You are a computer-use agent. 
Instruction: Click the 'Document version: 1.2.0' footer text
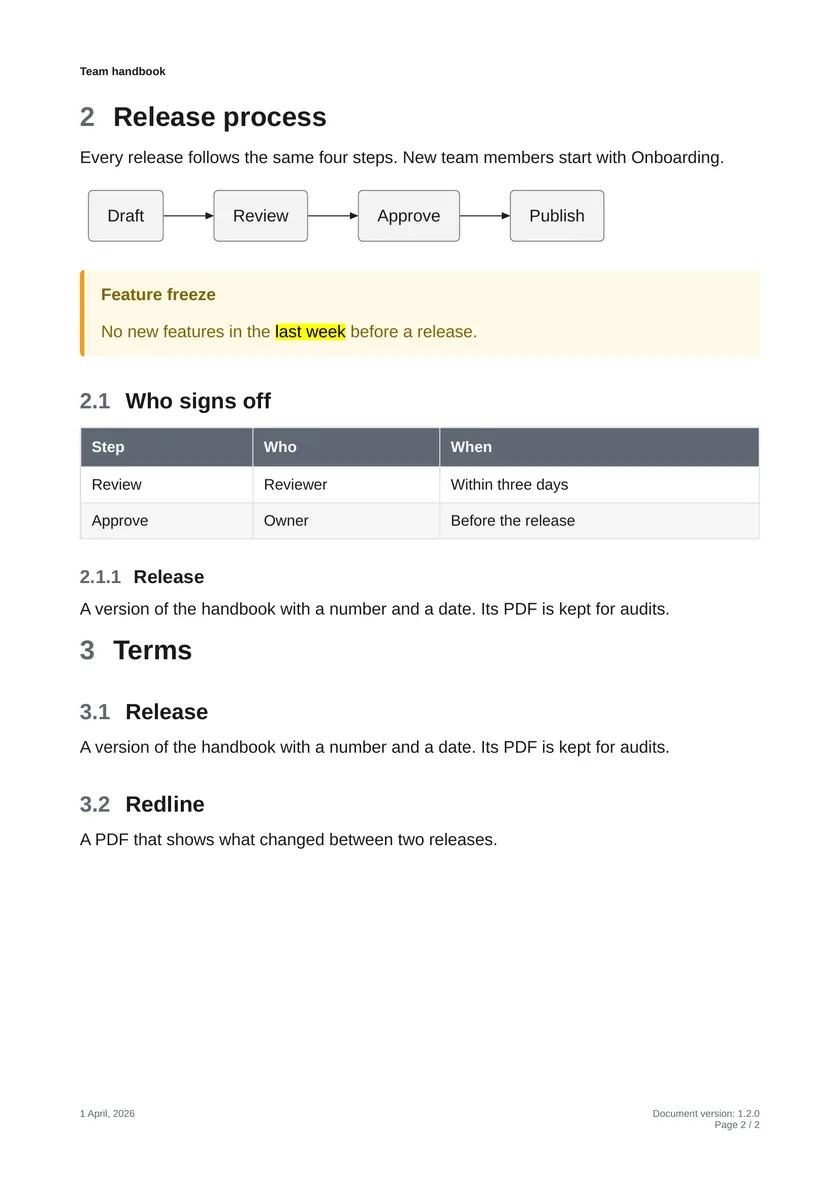point(706,1114)
